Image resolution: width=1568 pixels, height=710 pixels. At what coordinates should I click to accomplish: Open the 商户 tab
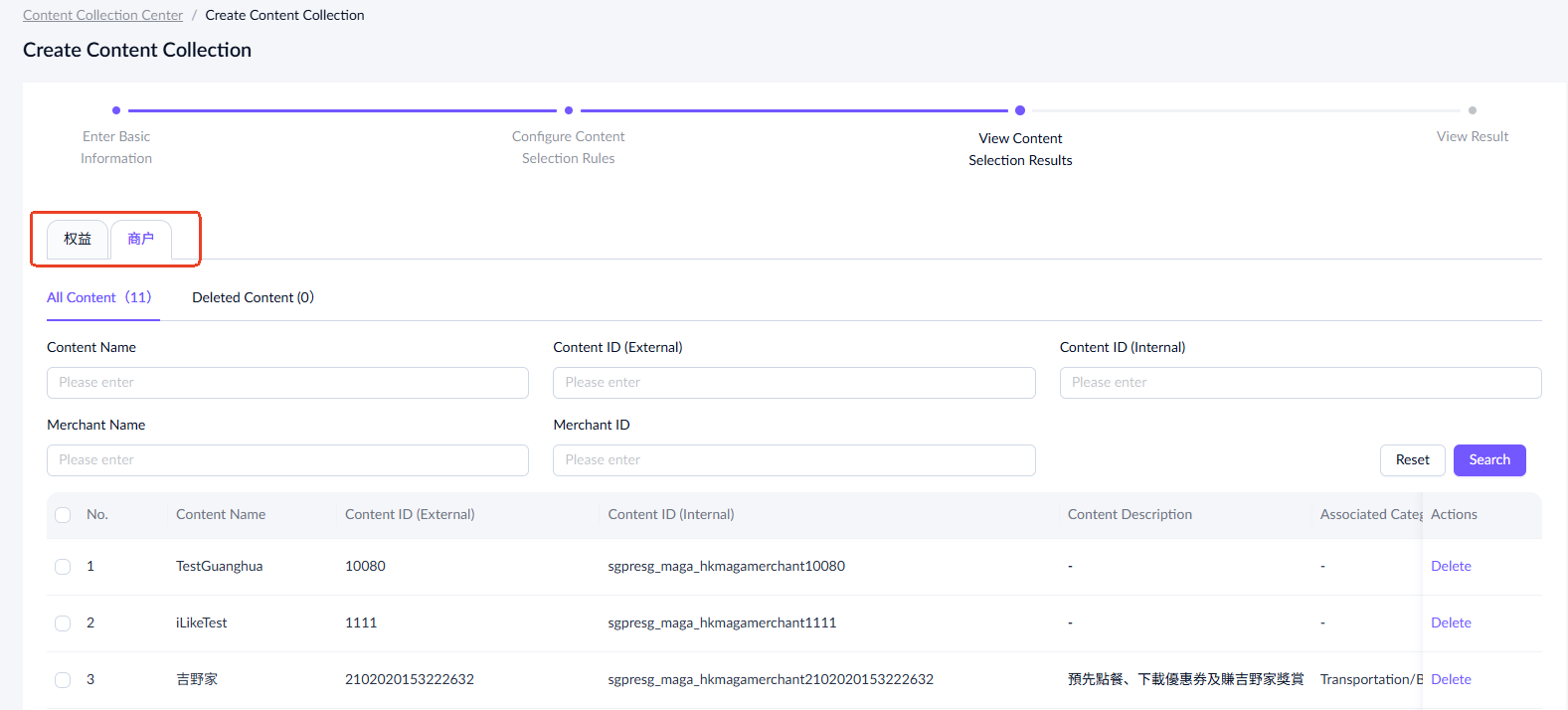coord(141,239)
